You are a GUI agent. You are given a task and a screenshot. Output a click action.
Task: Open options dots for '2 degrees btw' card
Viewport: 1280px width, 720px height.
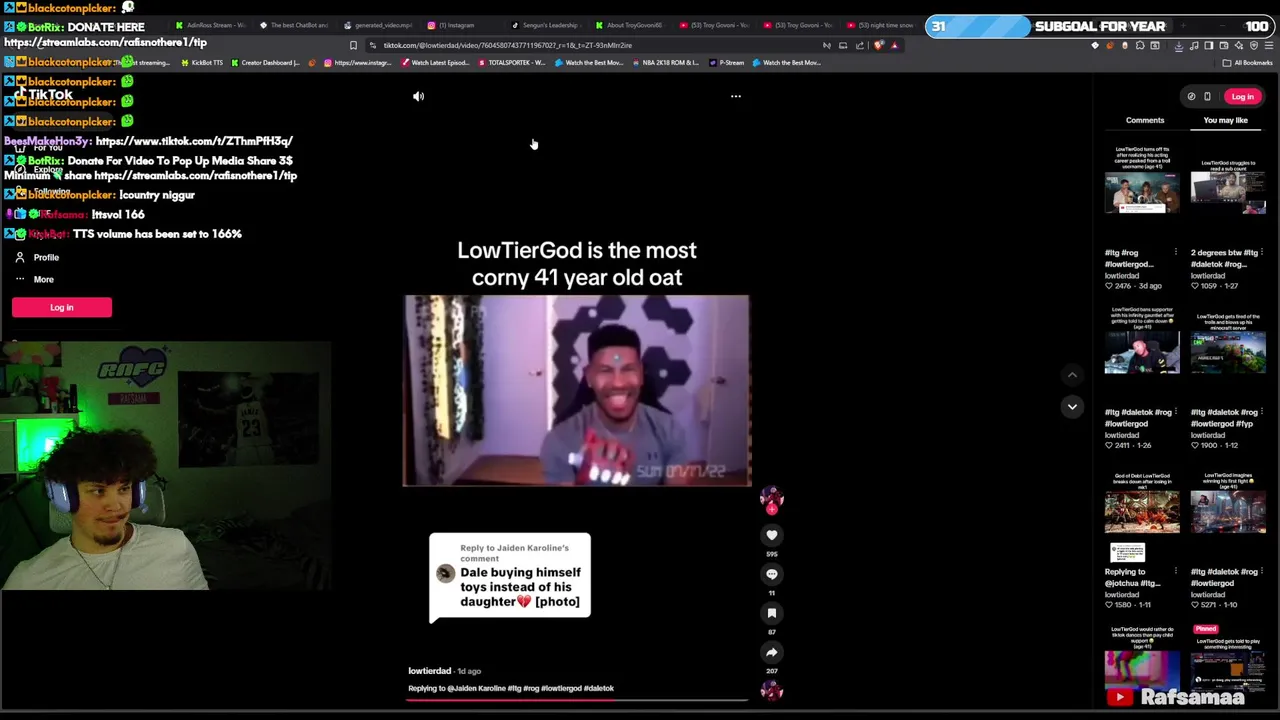(1261, 253)
